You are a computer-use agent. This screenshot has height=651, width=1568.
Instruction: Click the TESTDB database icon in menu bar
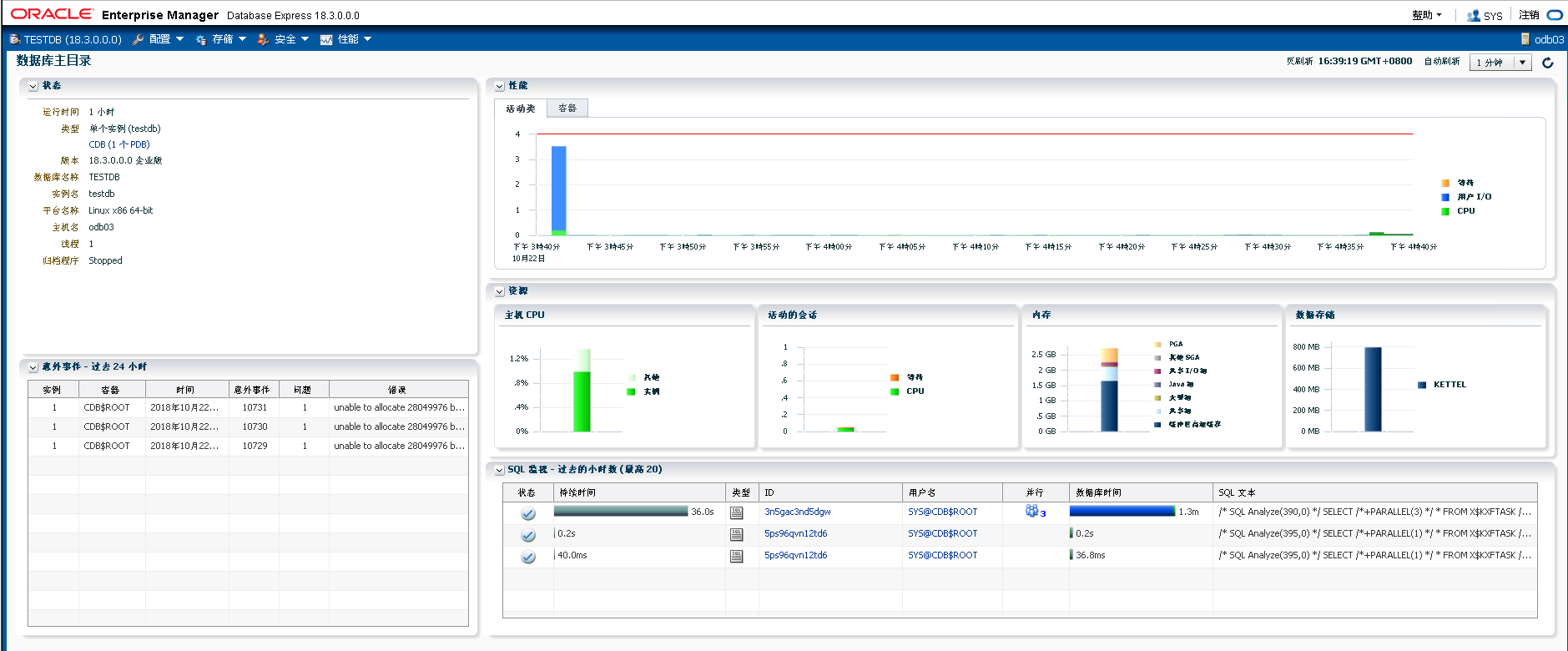click(x=15, y=39)
